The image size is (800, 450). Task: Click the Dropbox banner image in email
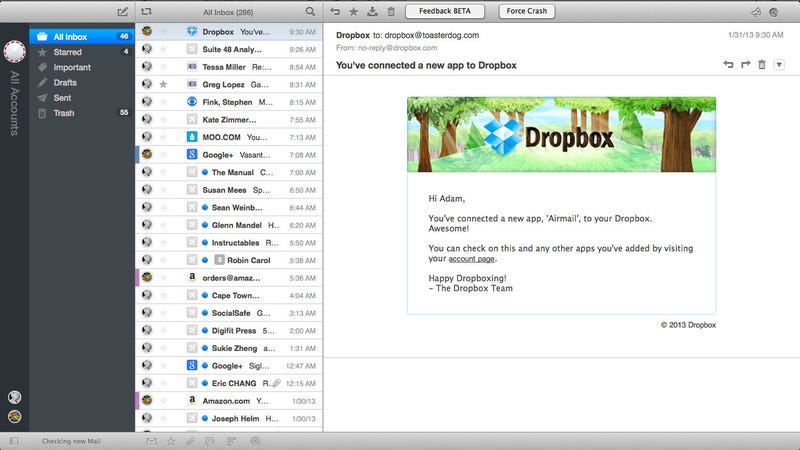pyautogui.click(x=561, y=135)
